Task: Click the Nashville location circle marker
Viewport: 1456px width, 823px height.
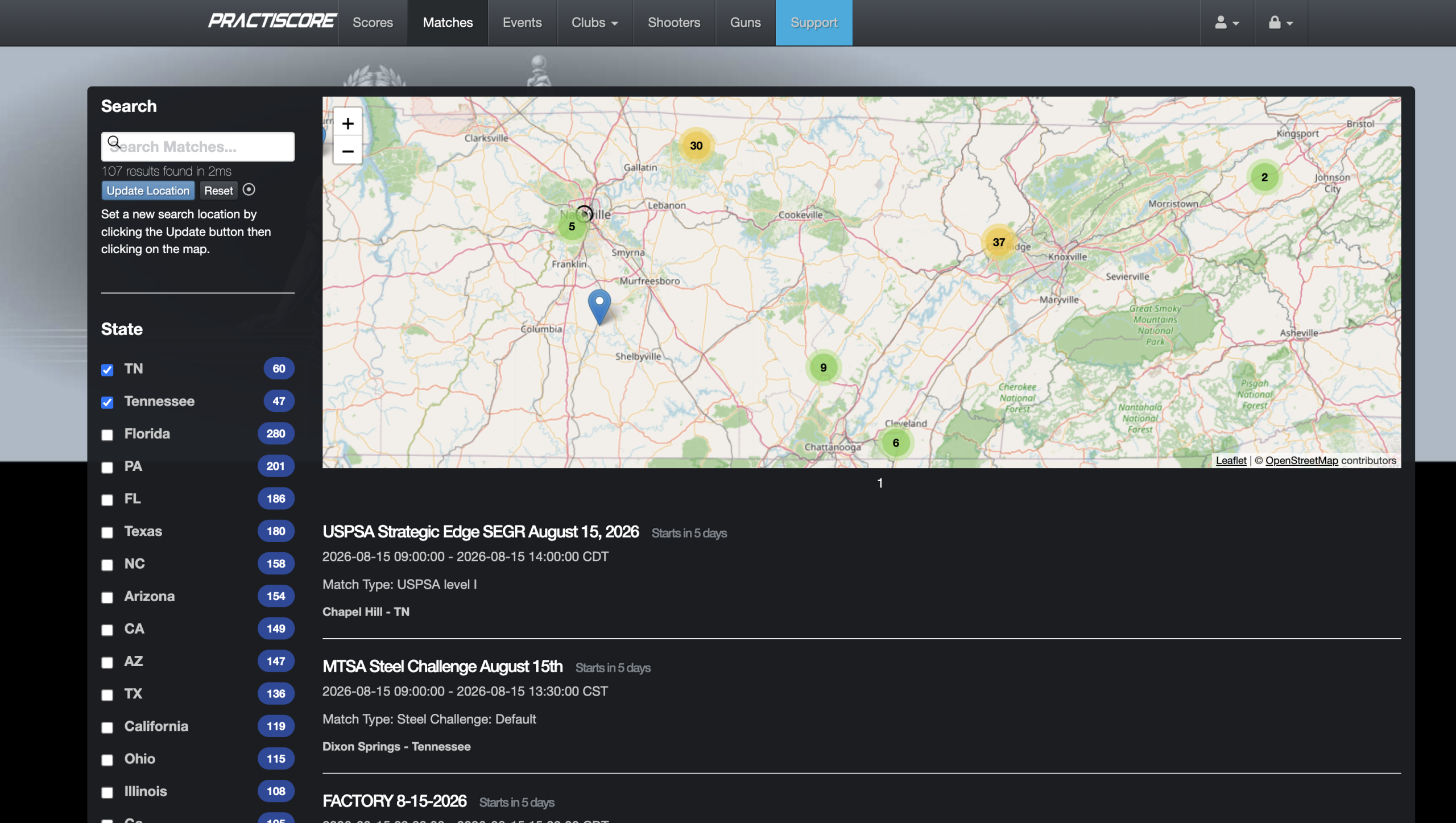Action: (585, 213)
